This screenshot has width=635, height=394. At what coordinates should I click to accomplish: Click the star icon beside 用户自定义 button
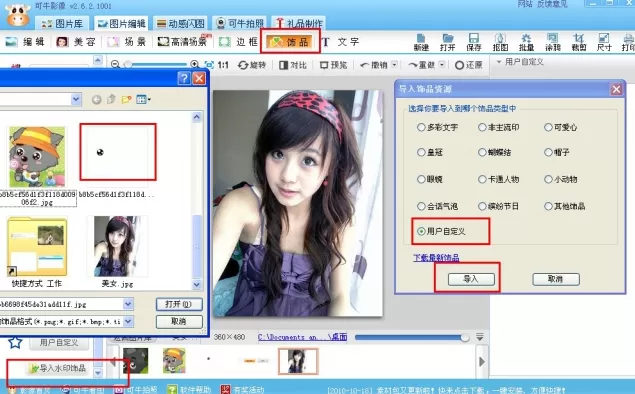click(x=15, y=343)
